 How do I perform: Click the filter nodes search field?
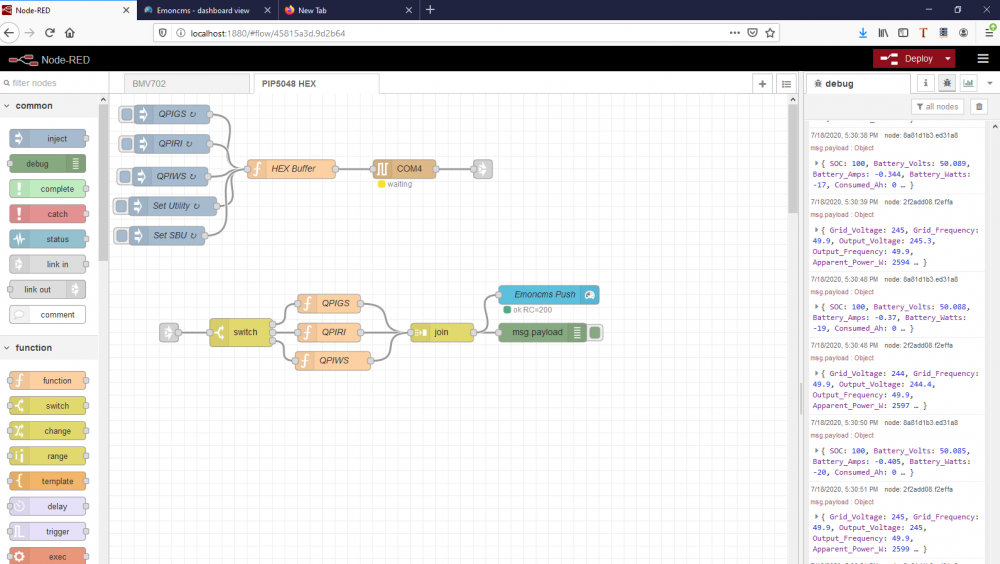tap(54, 83)
